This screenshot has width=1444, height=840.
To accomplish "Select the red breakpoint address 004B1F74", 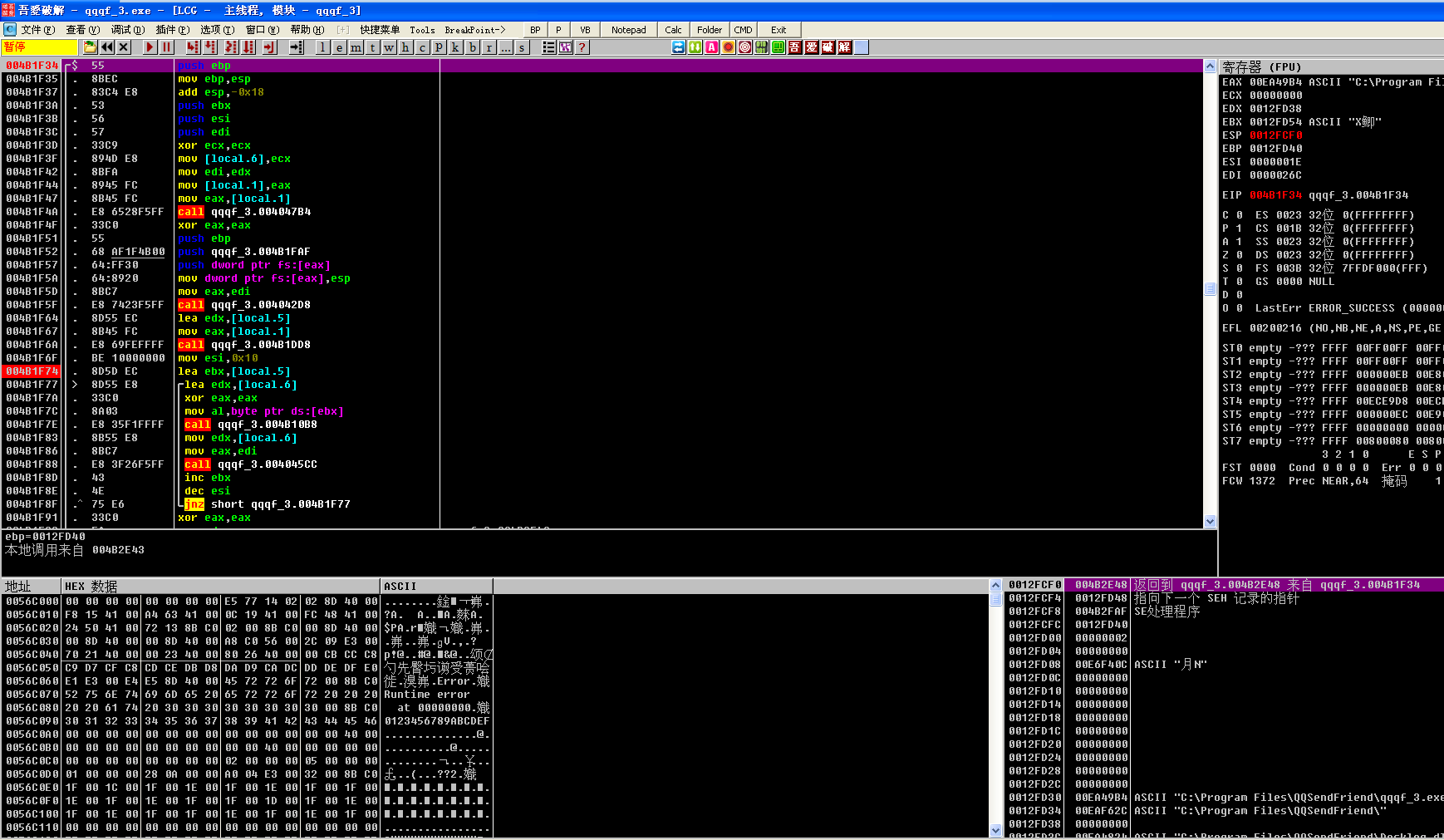I will tap(32, 371).
